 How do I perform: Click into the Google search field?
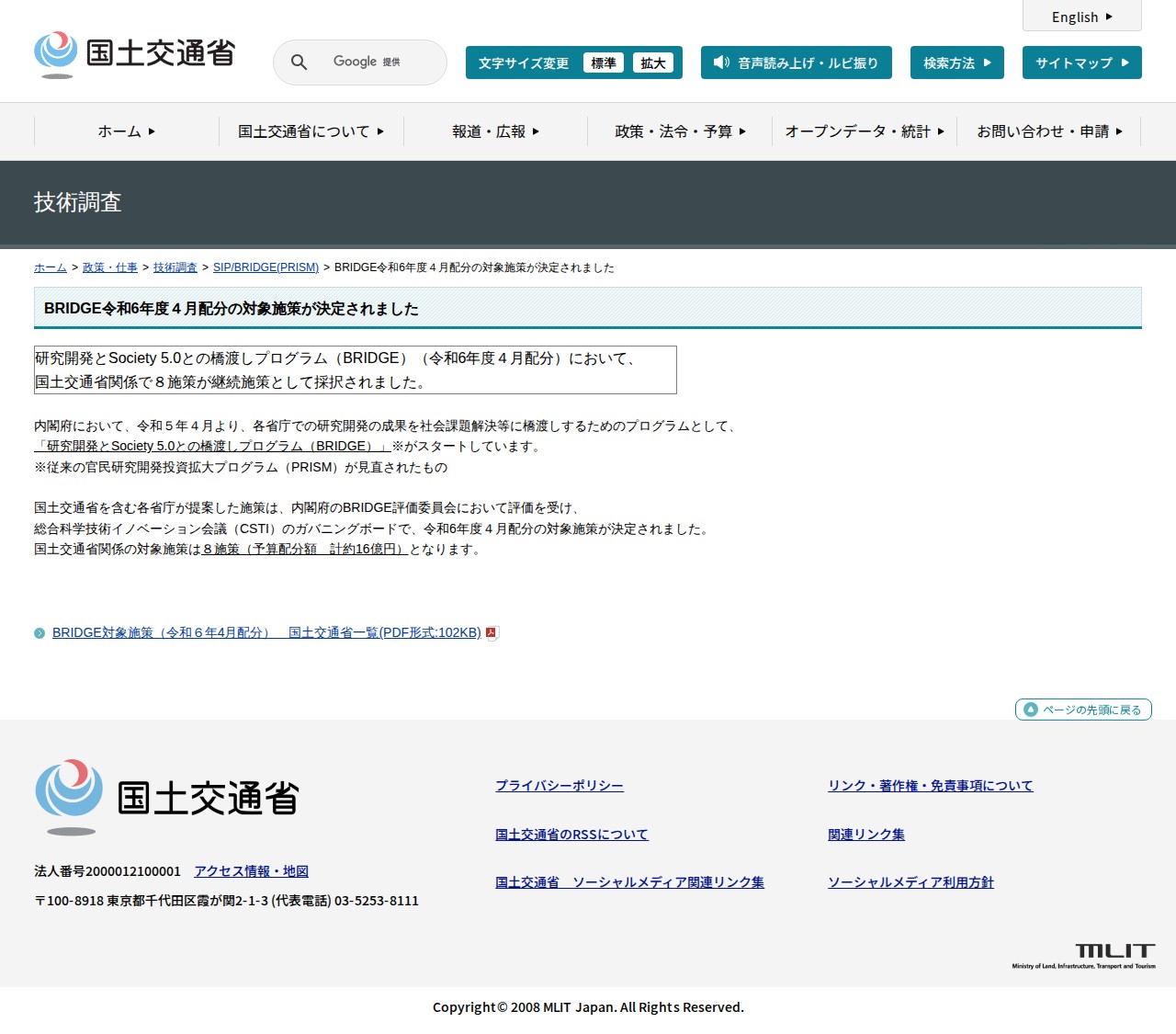click(377, 62)
